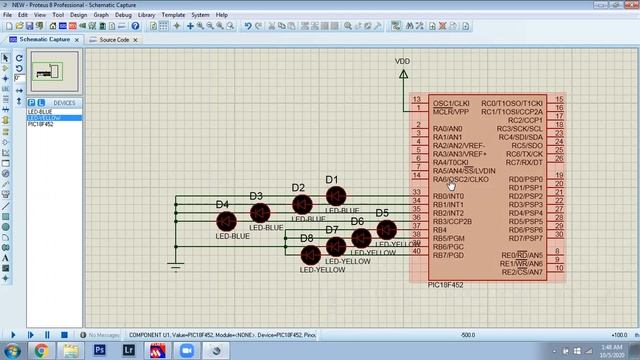Click the blue Center at Cursor cross icon
This screenshot has height=360, width=640.
point(190,26)
